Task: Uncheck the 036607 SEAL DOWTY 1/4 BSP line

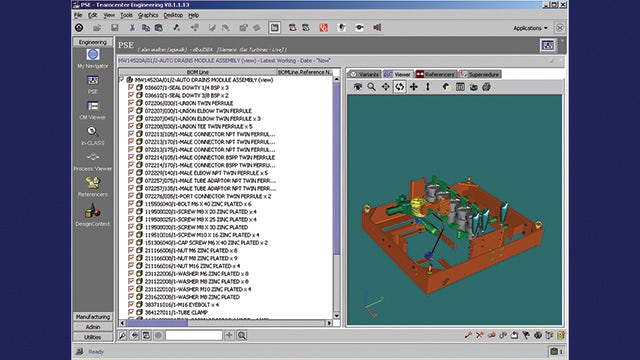Action: click(x=131, y=87)
